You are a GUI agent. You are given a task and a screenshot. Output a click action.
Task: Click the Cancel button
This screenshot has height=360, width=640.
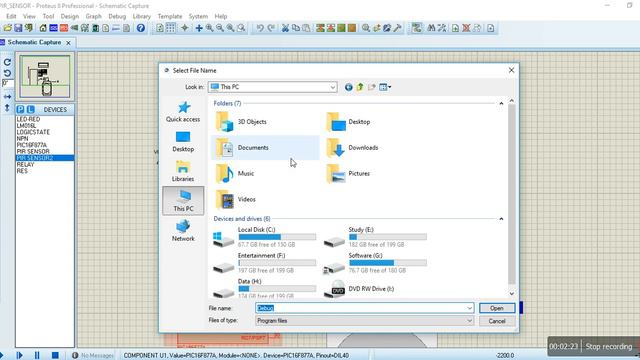497,321
